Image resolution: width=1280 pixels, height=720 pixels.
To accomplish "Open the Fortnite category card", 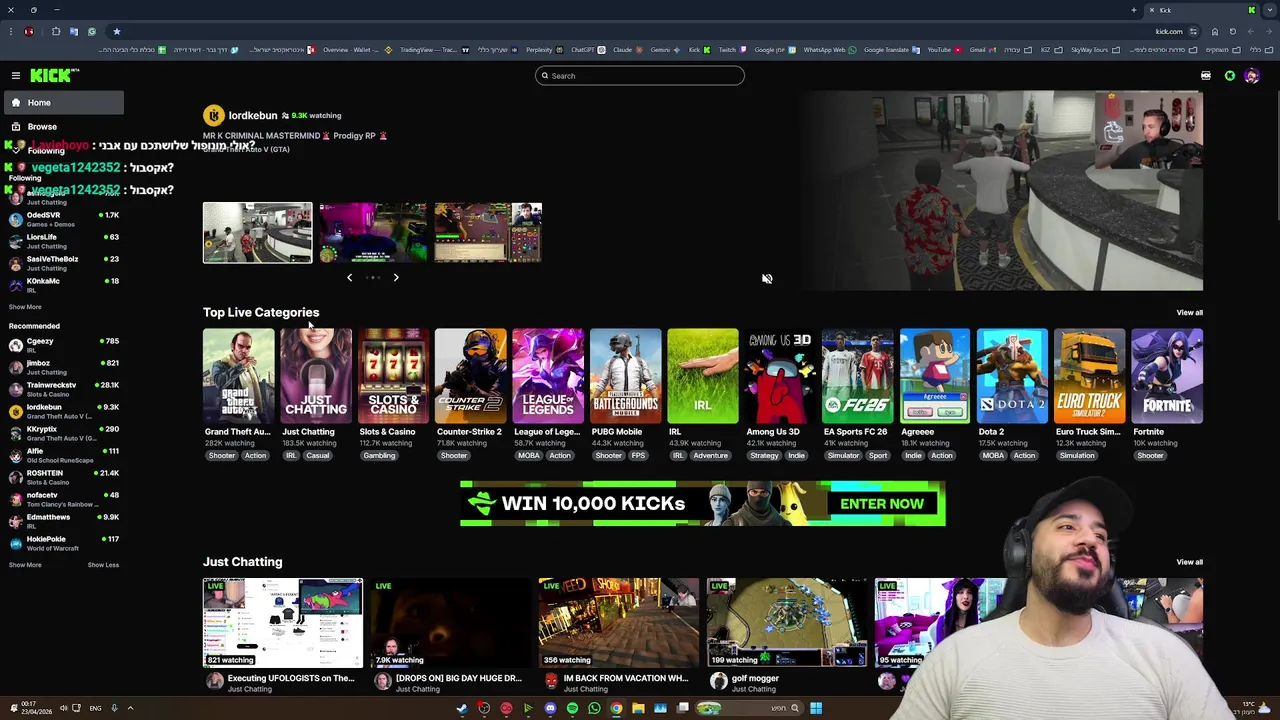I will 1167,376.
